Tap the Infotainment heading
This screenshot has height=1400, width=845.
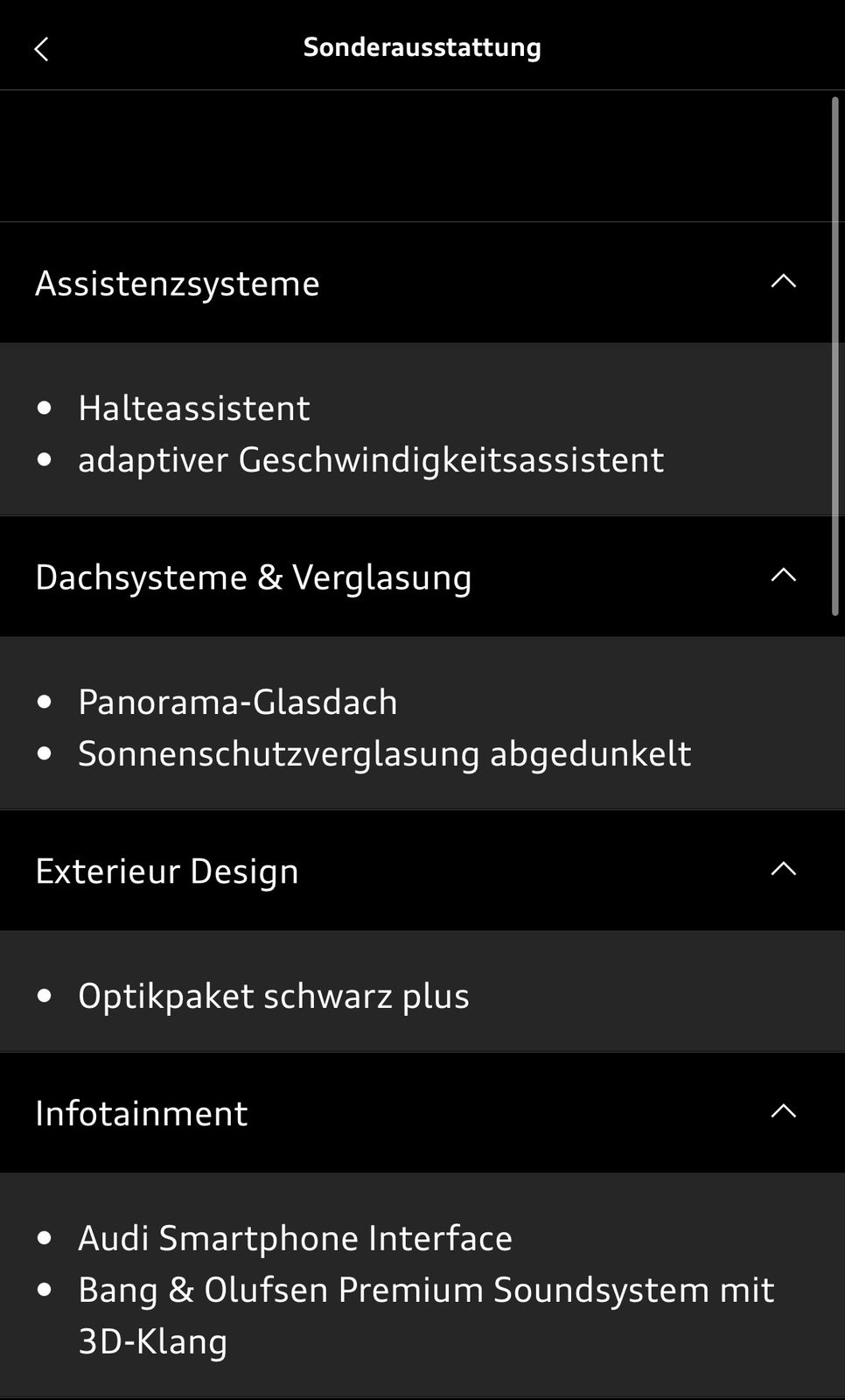click(142, 1114)
